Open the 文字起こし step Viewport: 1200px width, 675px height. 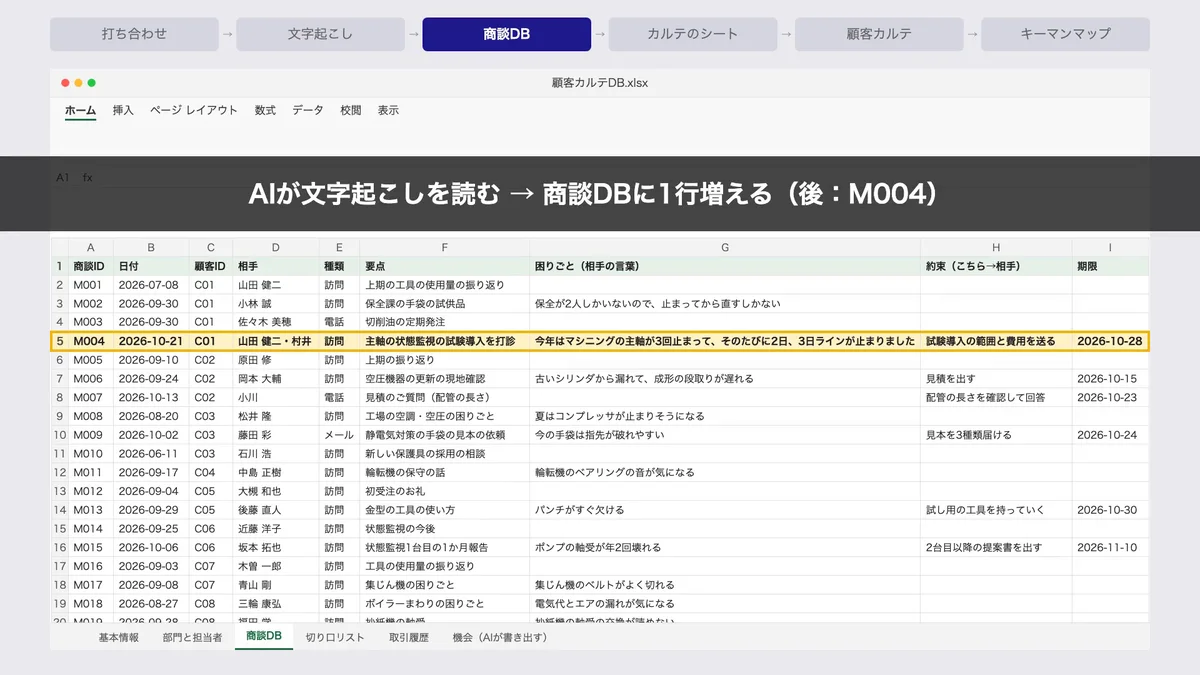point(320,34)
